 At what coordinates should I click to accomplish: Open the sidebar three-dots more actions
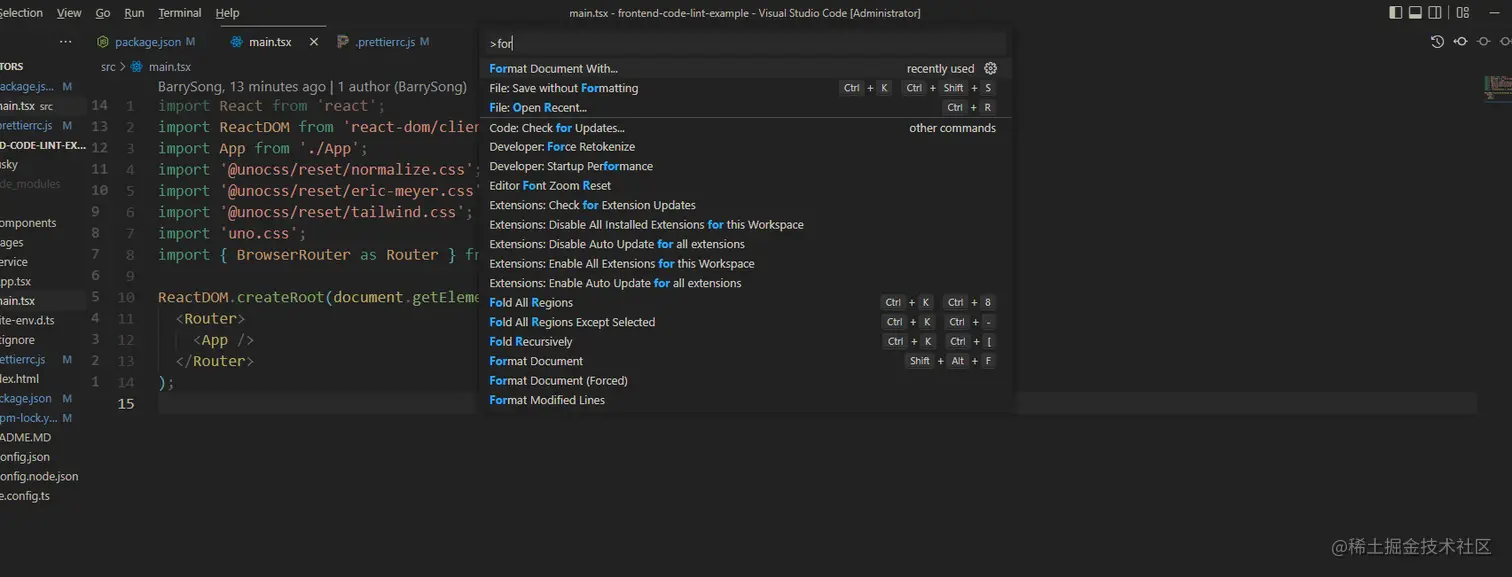tap(66, 42)
